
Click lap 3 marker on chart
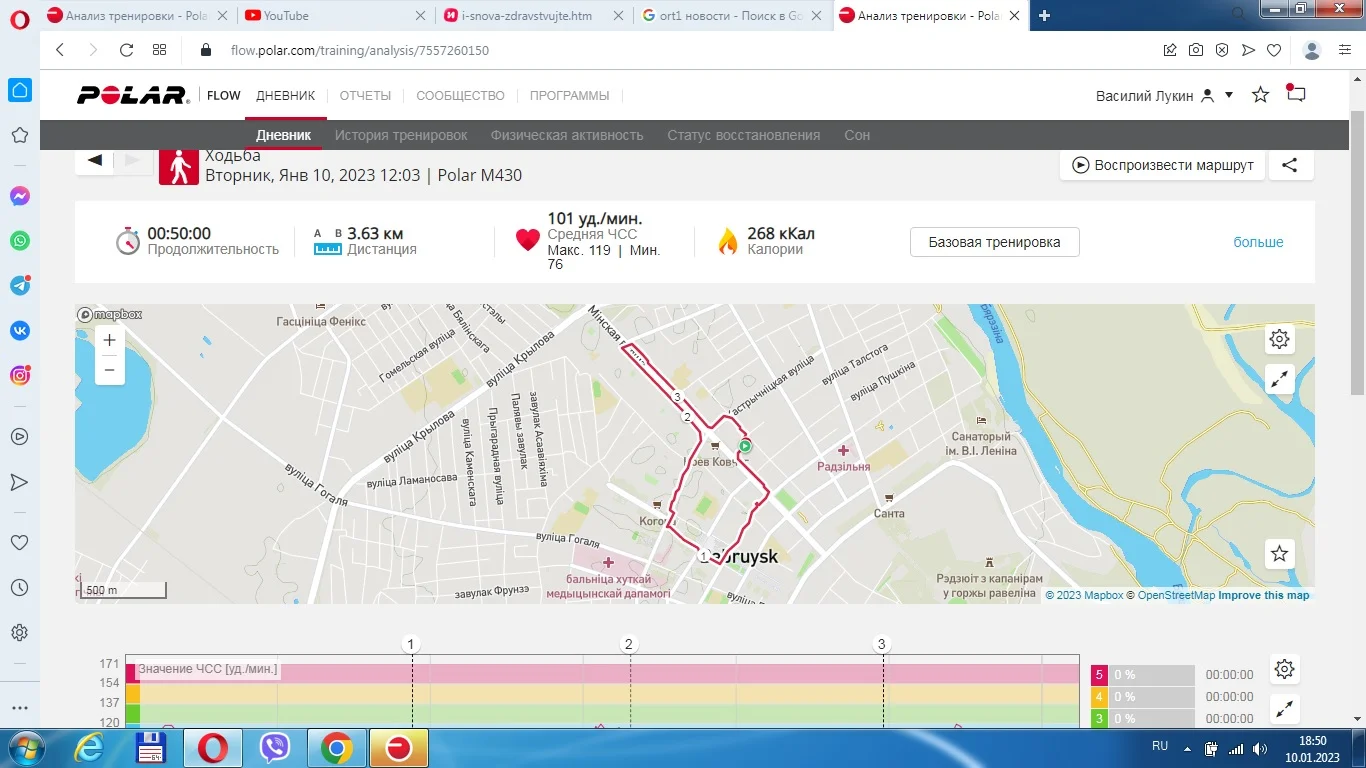pos(882,644)
